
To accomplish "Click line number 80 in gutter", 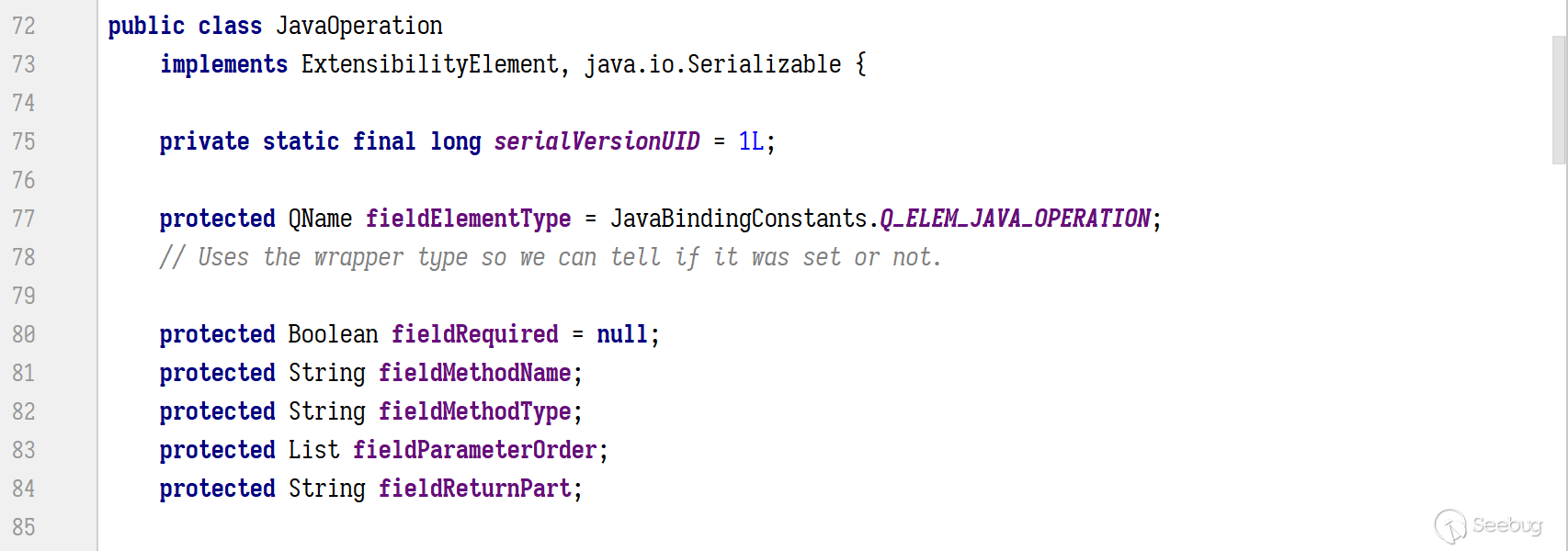I will coord(24,334).
